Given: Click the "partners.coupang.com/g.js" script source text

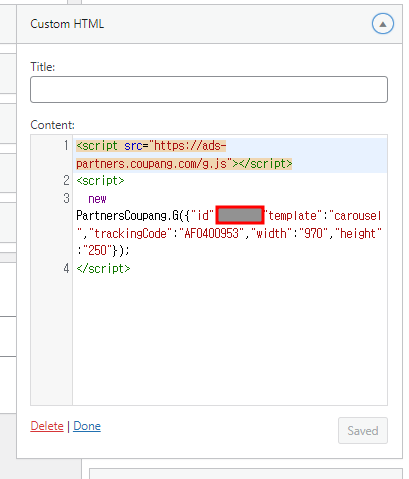Looking at the screenshot, I should (152, 164).
